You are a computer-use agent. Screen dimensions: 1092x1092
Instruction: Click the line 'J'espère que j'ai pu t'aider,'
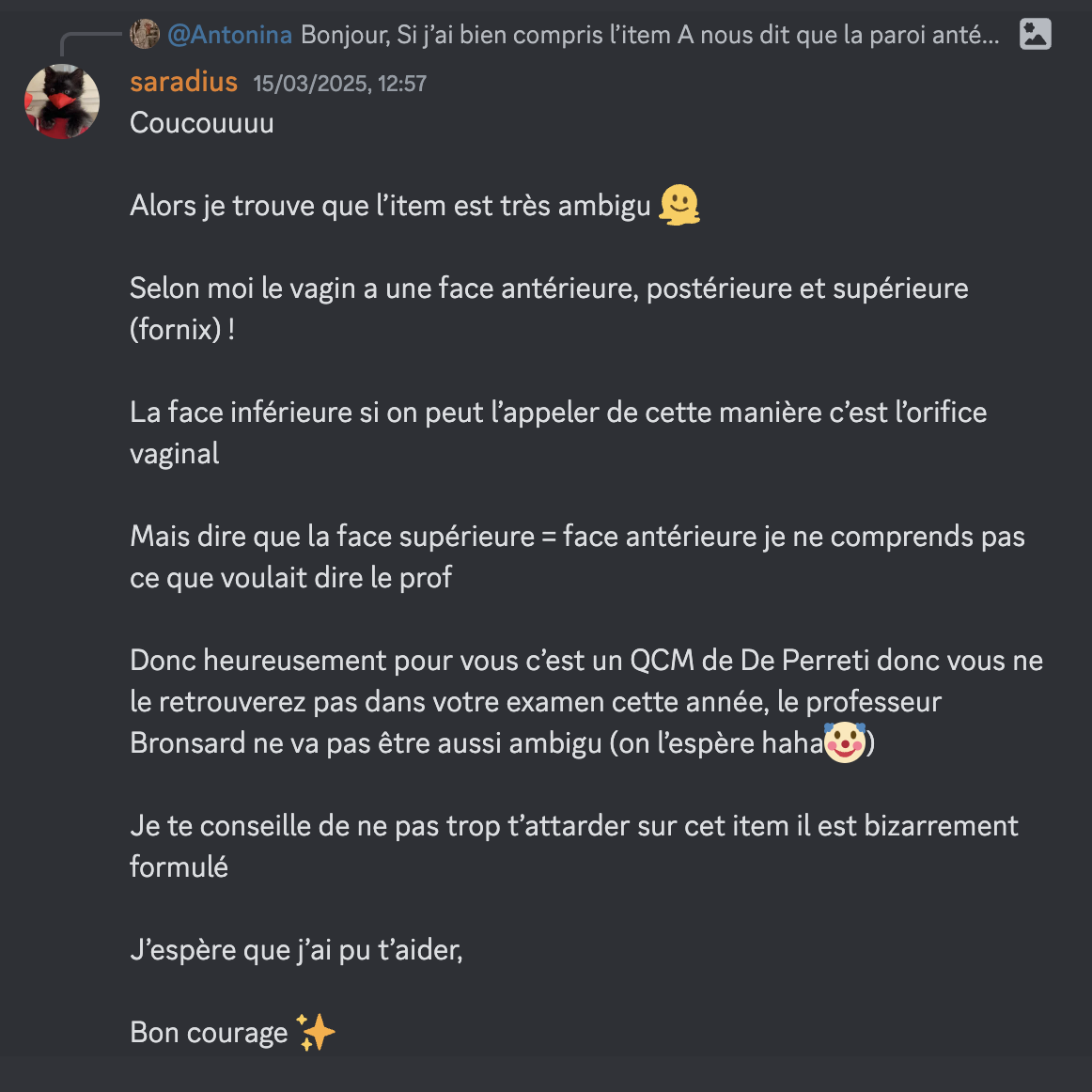coord(296,950)
